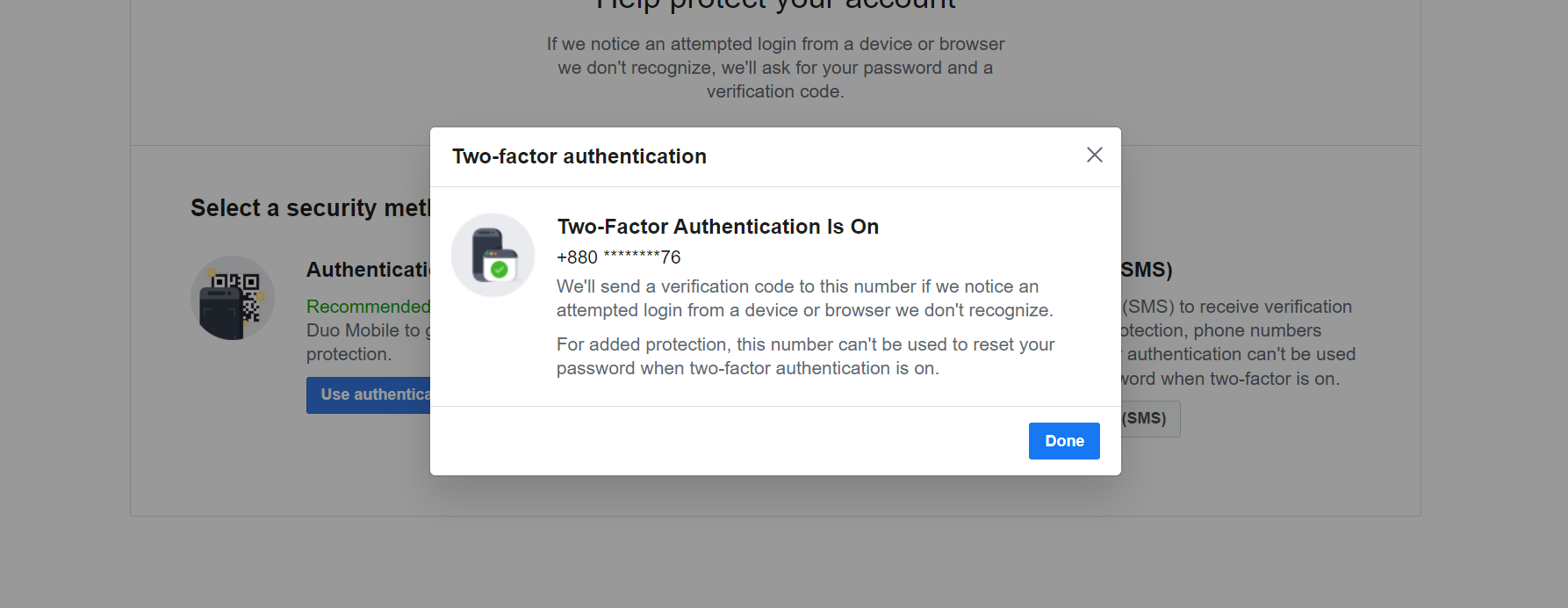
Task: Click the masked phone number +880
Action: coord(619,257)
